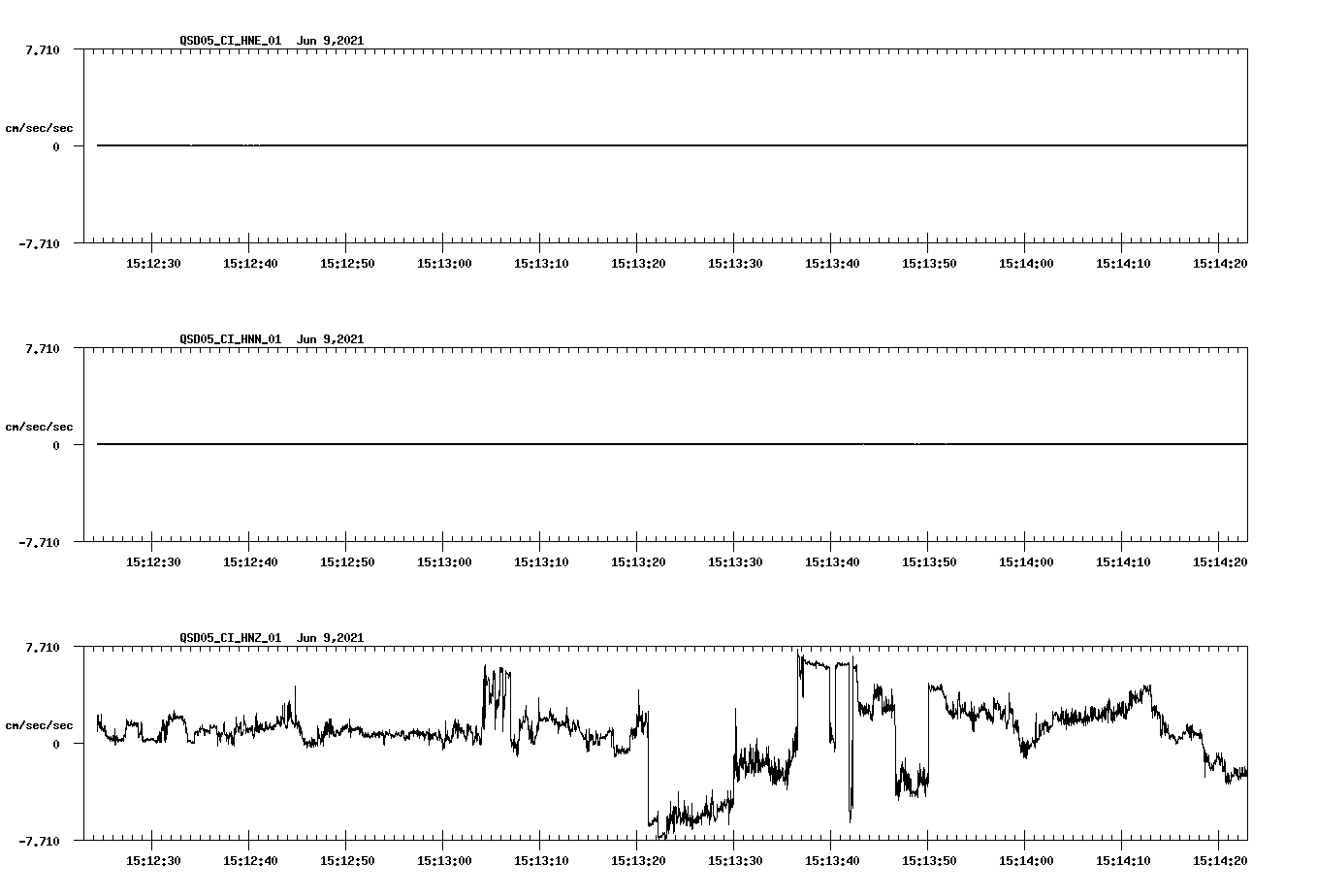Screen dimensions: 1317x896
Task: Select the 0 axis label on HNN plot
Action: (x=56, y=445)
